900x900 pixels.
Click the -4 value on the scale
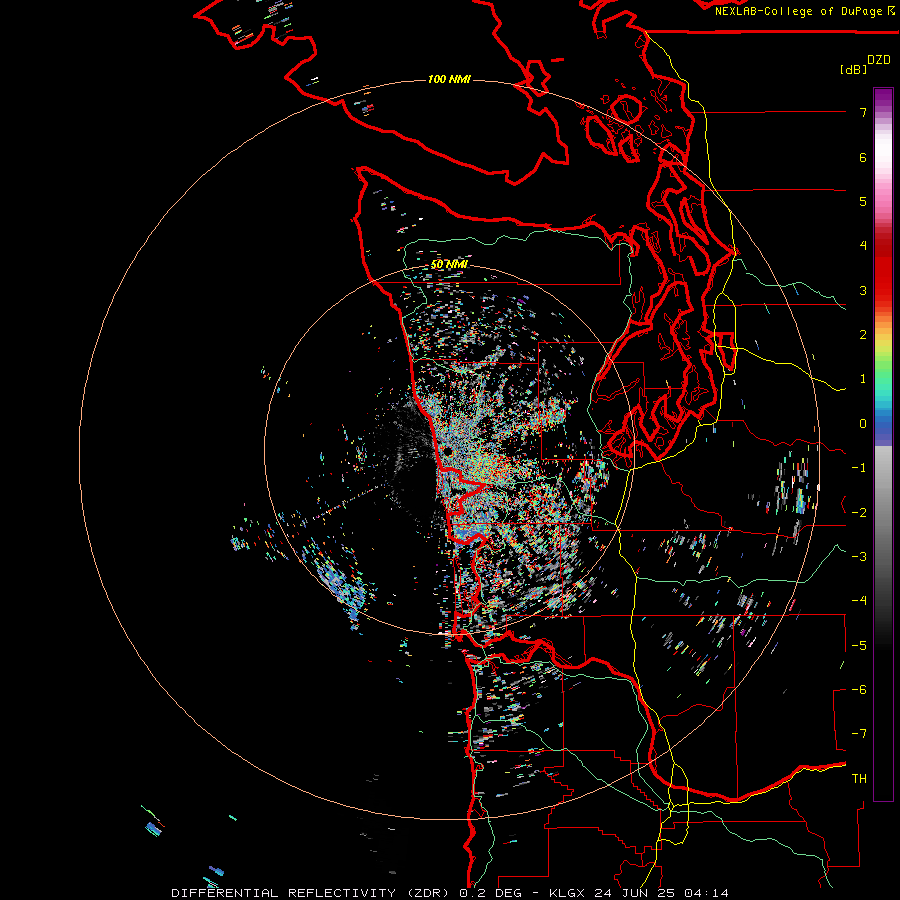(859, 601)
